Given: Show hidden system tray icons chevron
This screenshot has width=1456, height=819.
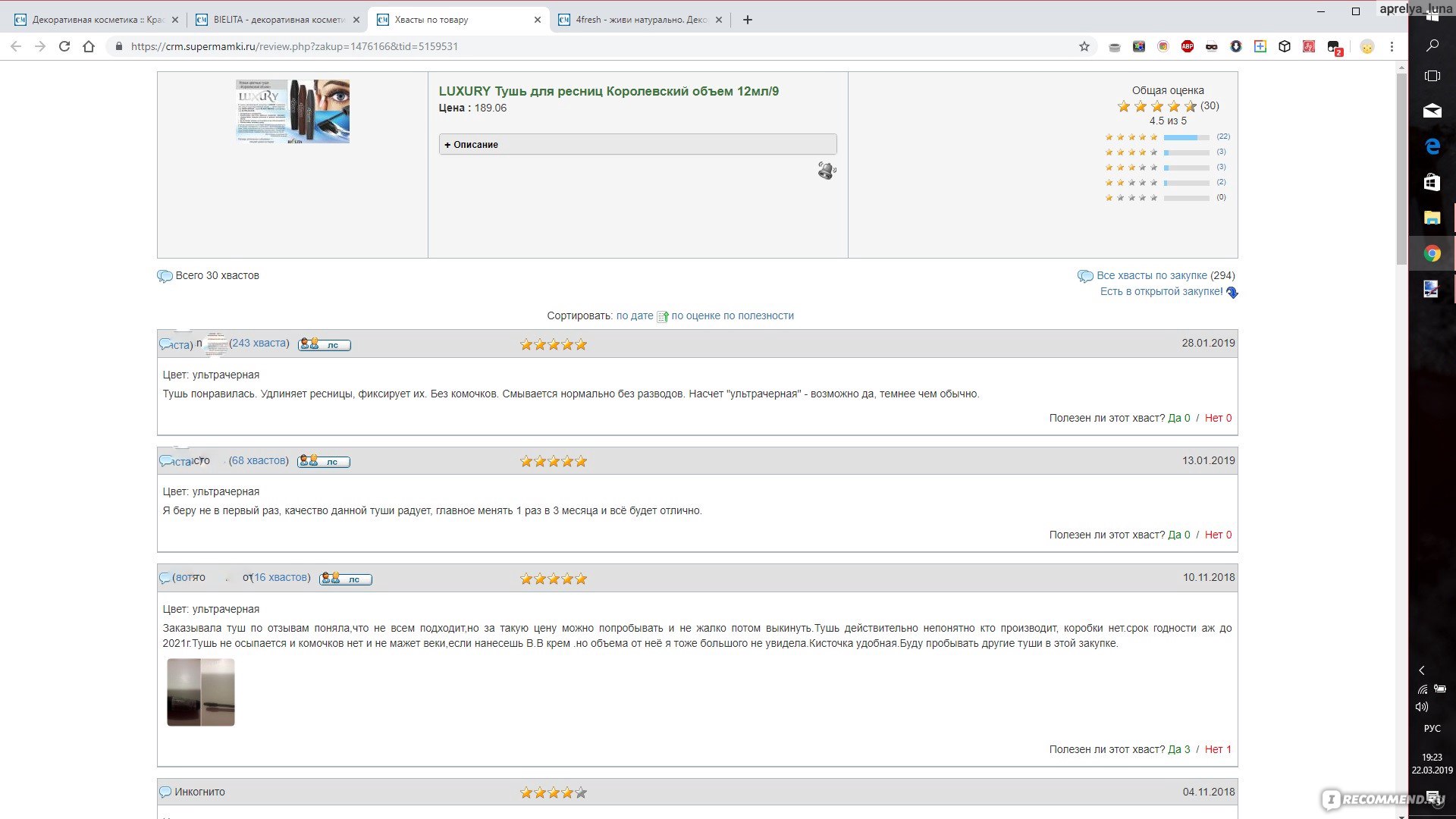Looking at the screenshot, I should pos(1422,670).
